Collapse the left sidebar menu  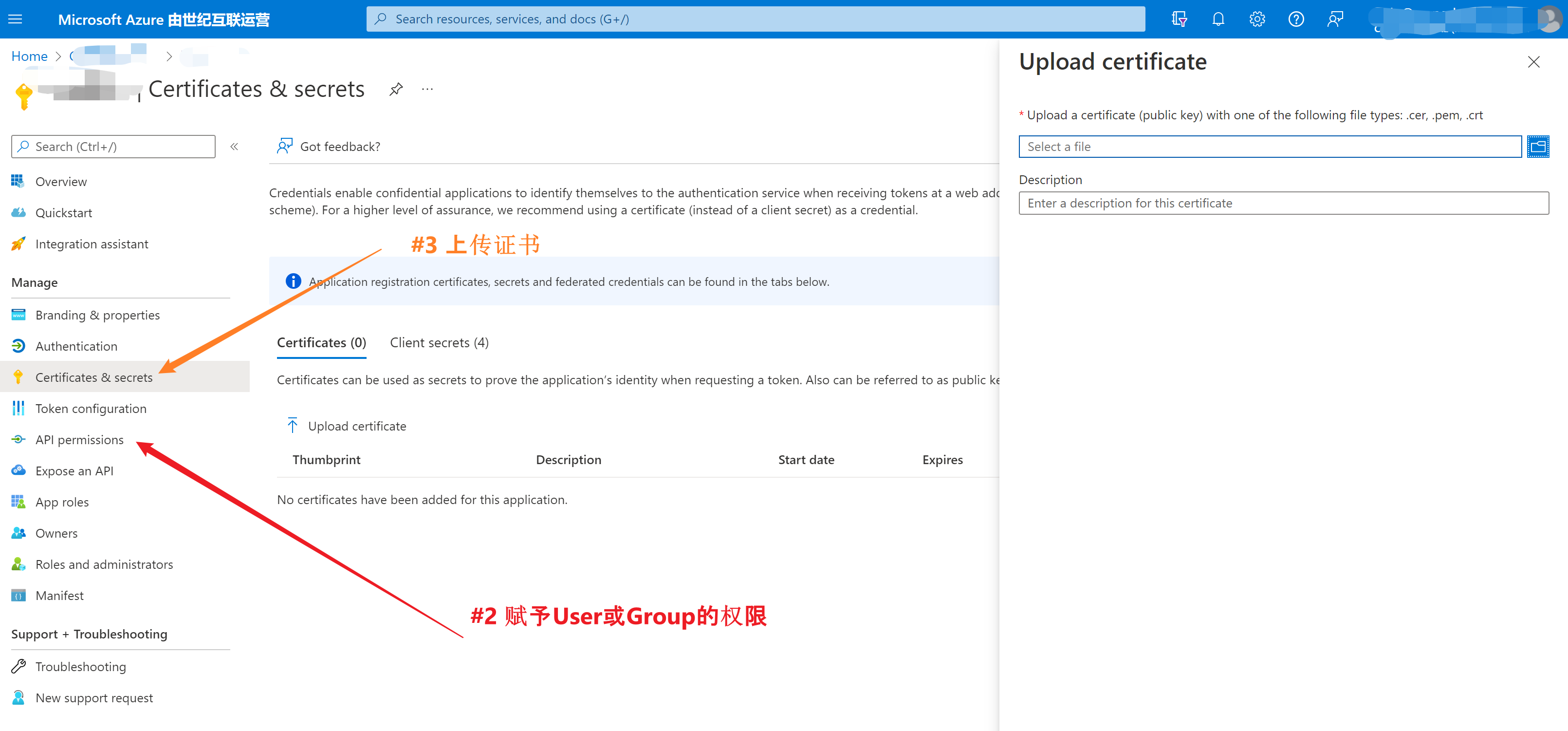(234, 146)
